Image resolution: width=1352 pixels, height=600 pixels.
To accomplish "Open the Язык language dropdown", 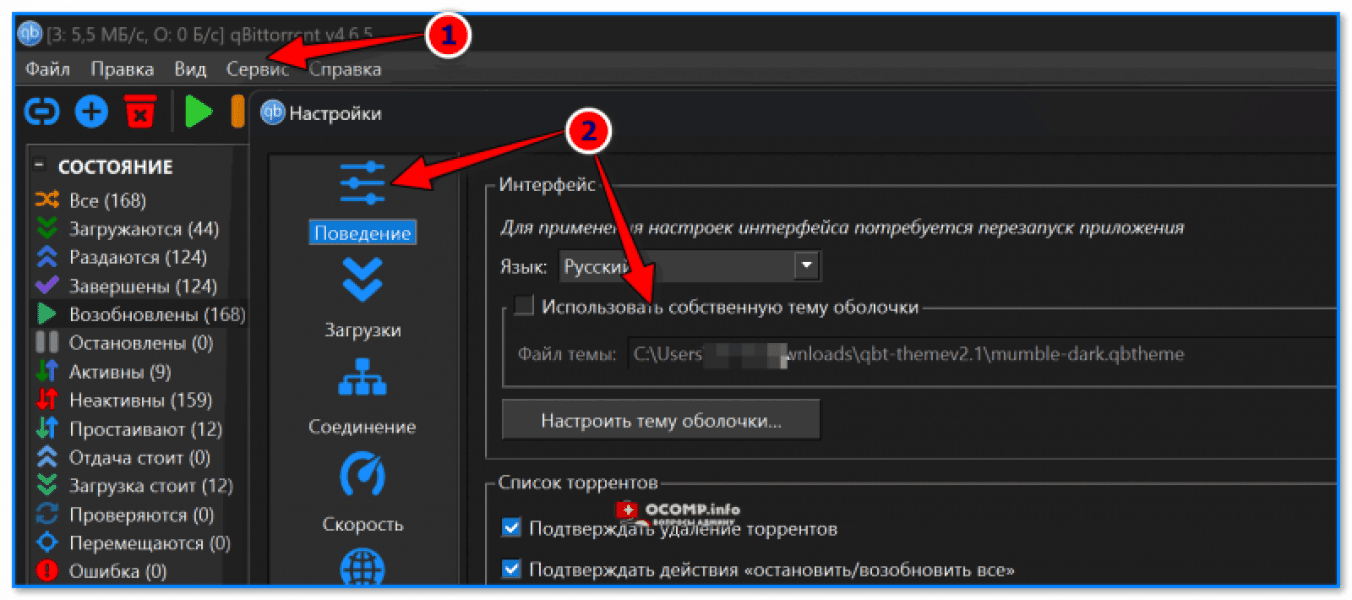I will coord(806,266).
